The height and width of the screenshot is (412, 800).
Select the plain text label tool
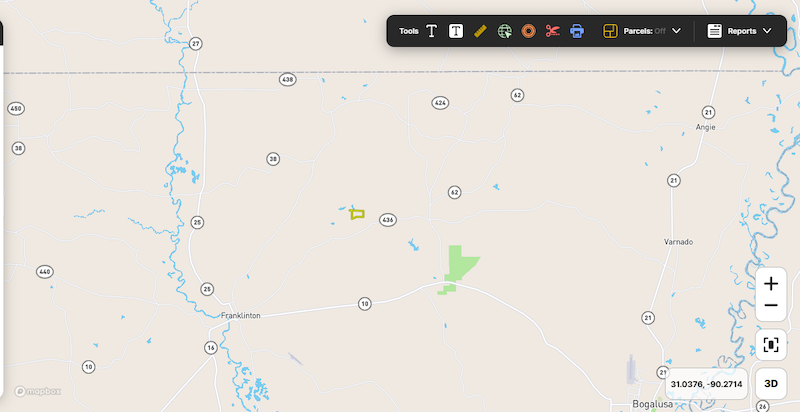coord(432,31)
